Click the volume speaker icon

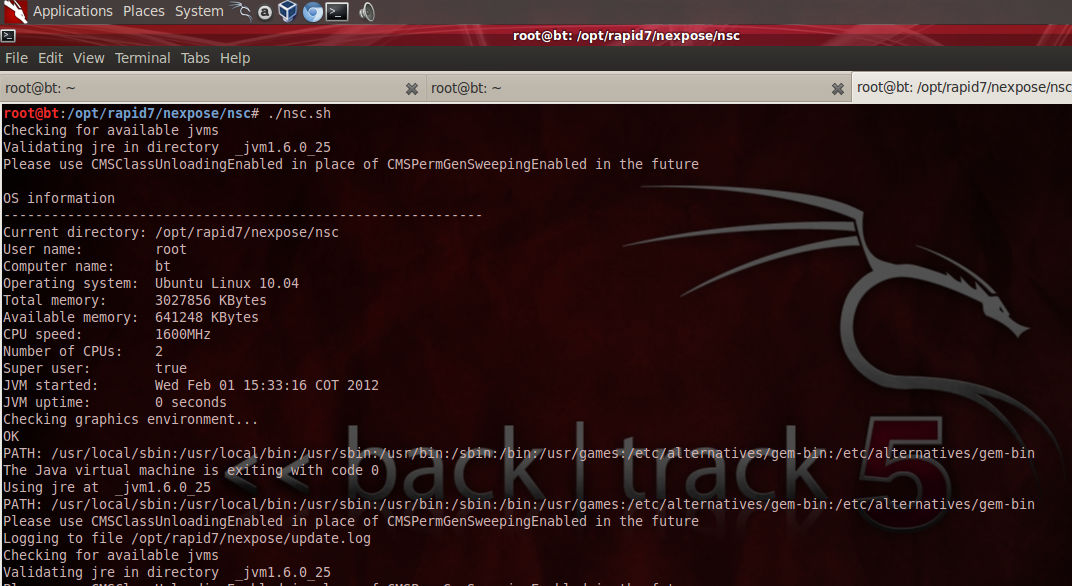point(367,12)
